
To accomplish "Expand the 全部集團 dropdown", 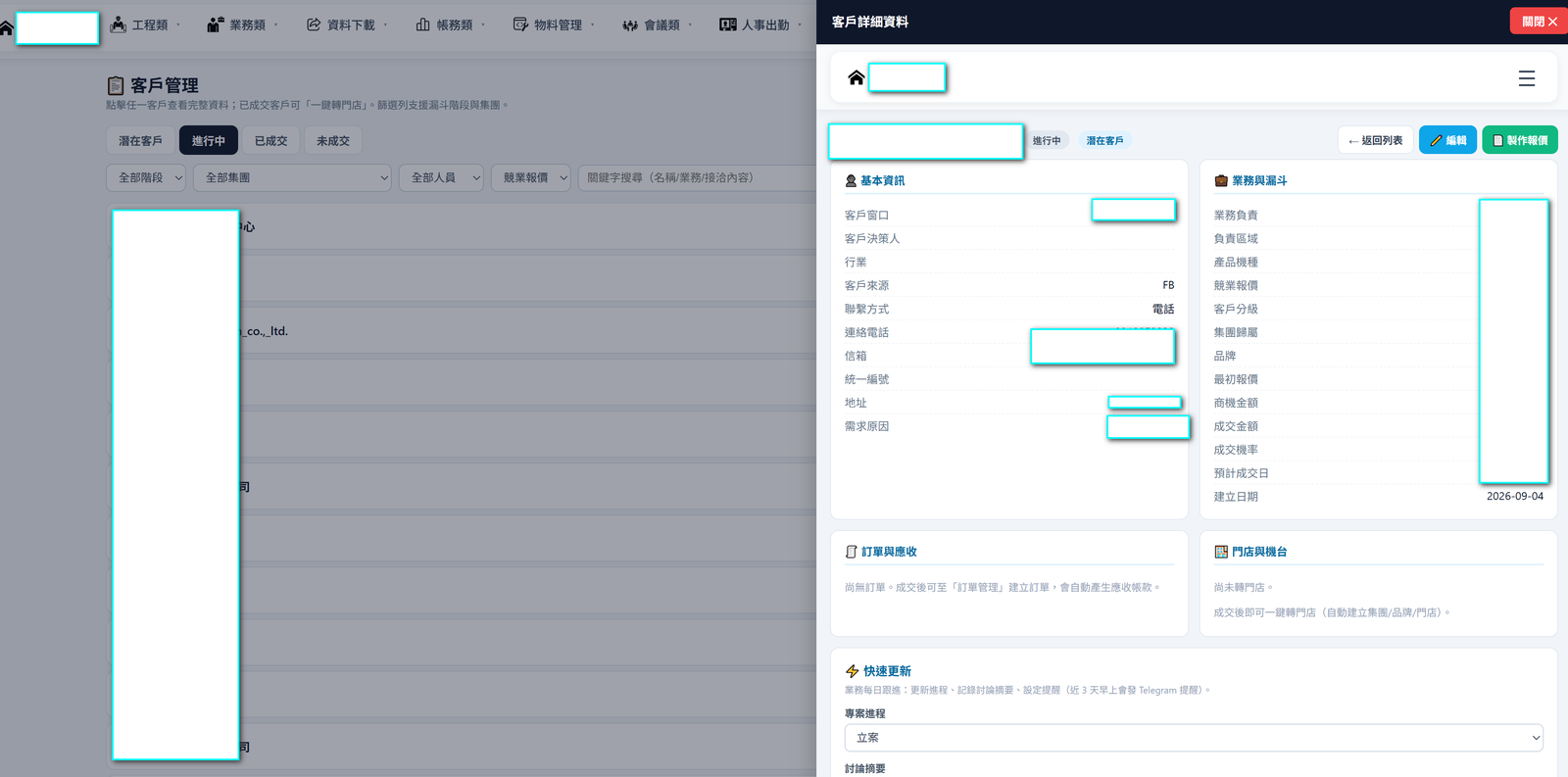I will coord(292,177).
